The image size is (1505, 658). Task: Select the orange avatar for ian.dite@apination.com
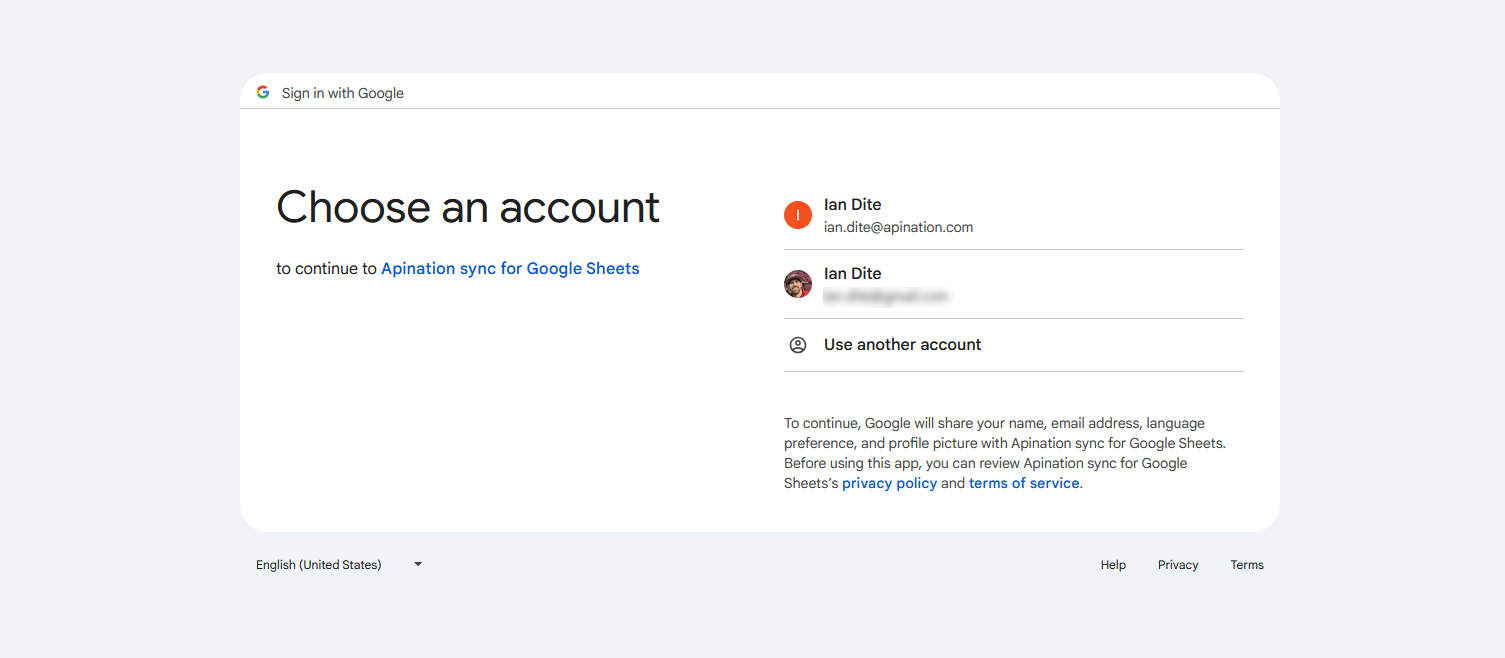point(798,215)
